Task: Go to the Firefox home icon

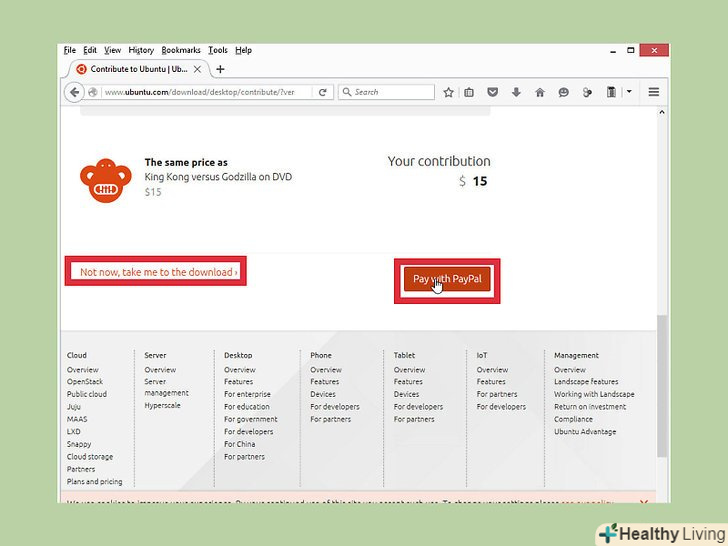Action: click(x=540, y=92)
